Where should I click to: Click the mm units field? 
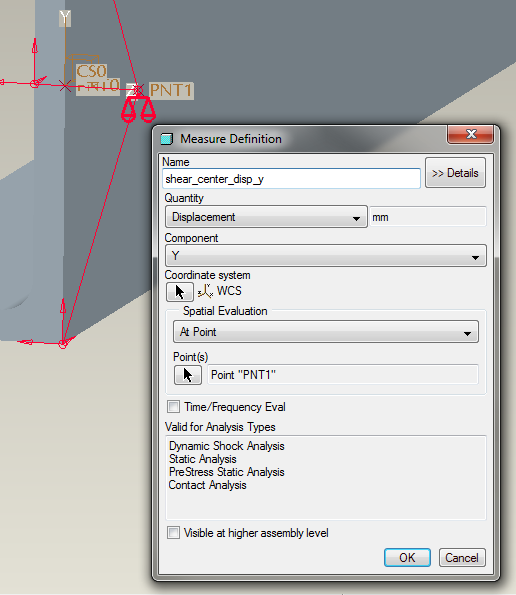click(428, 217)
